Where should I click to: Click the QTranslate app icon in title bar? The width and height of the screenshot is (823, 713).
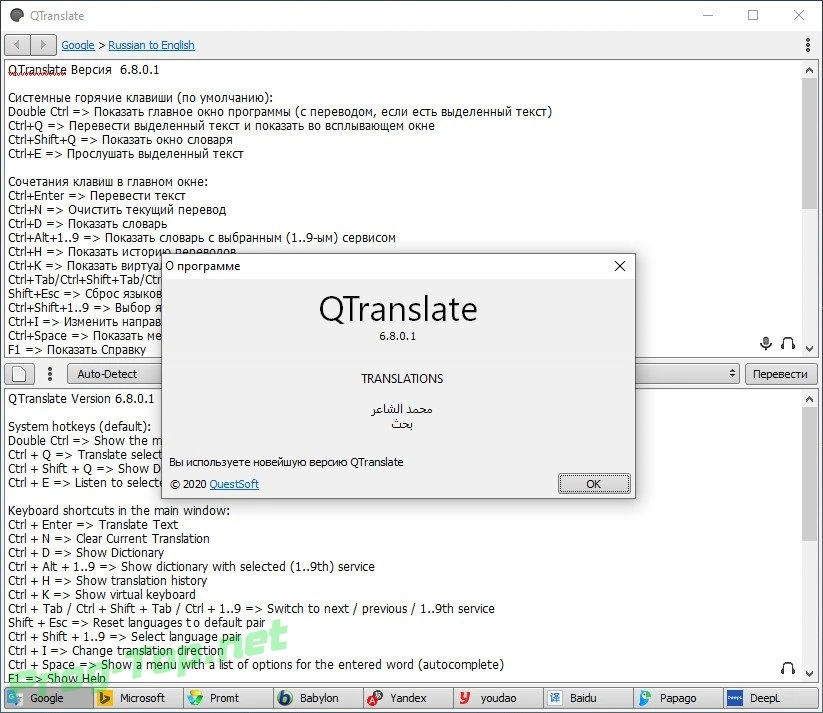coord(17,15)
